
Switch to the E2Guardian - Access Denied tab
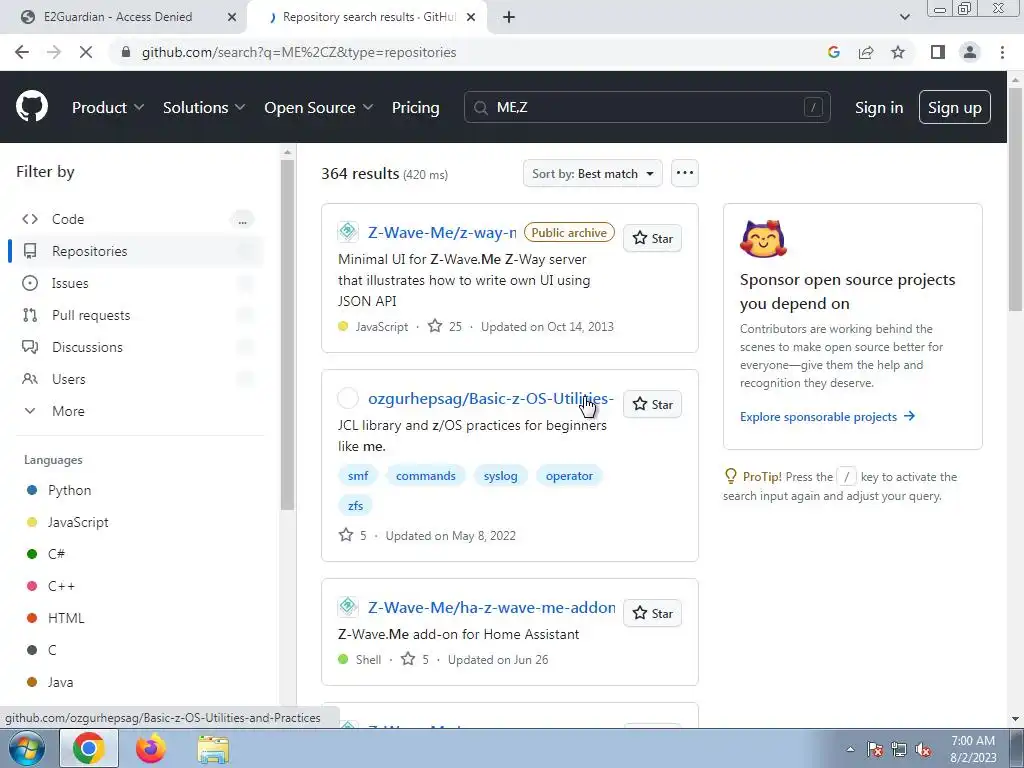tap(118, 17)
